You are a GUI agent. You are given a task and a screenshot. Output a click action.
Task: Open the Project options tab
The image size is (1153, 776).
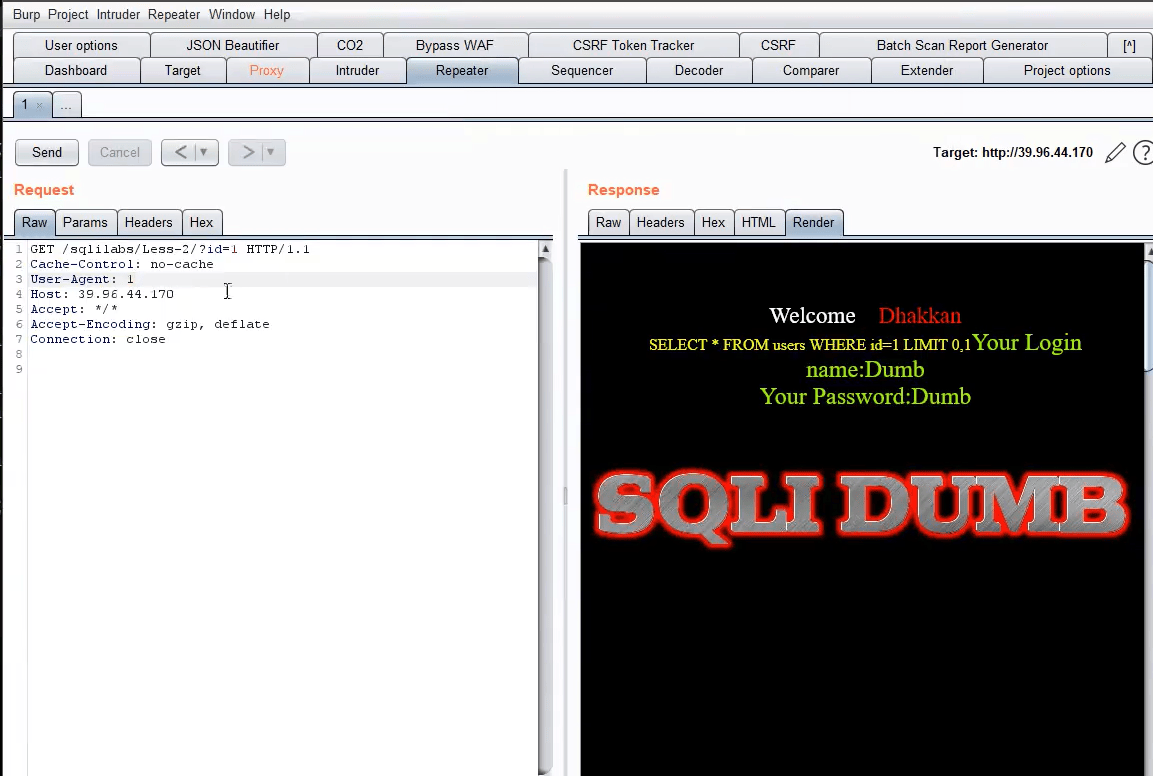click(1067, 71)
